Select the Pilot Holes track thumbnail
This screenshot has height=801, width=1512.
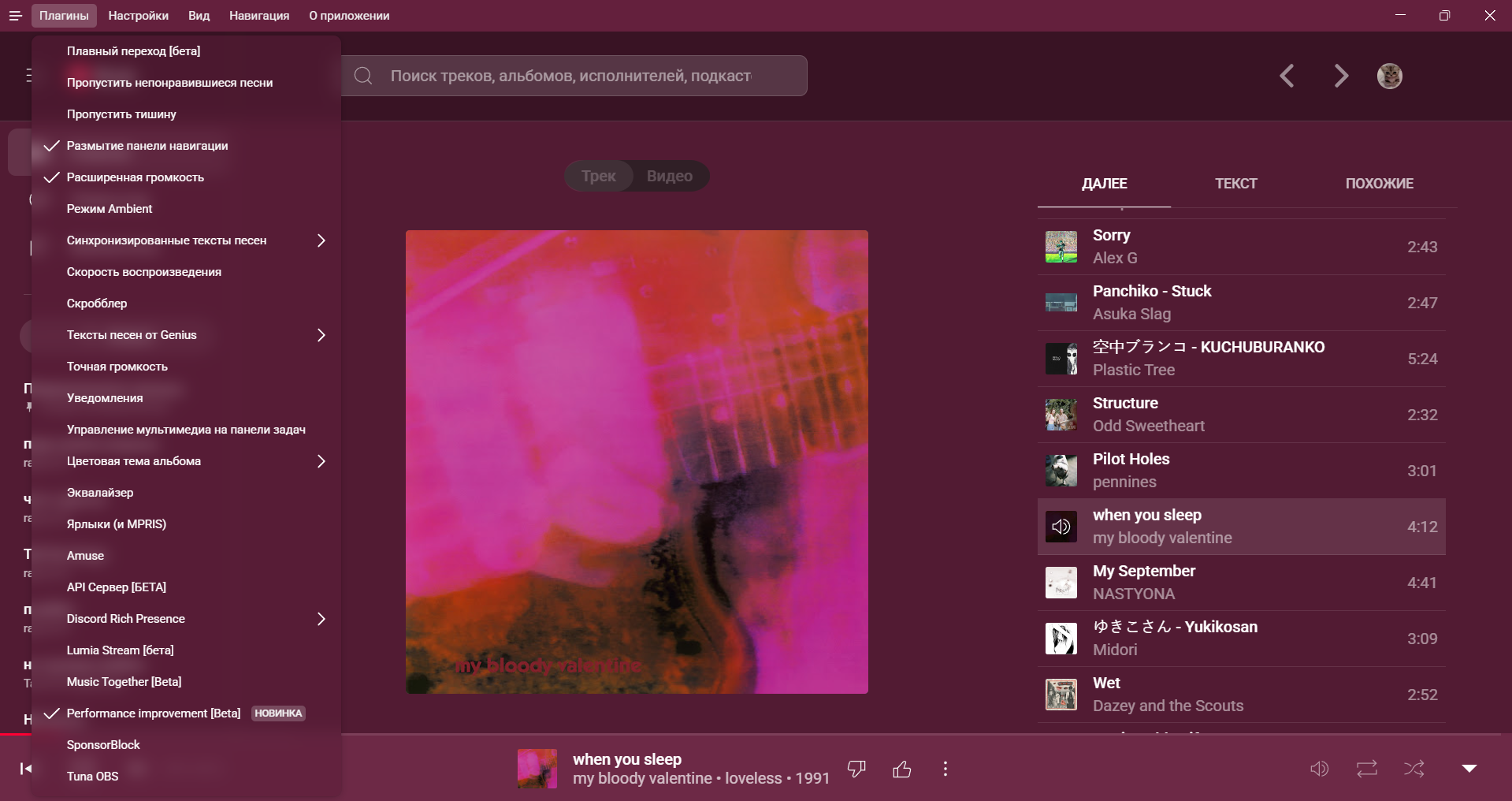point(1061,471)
